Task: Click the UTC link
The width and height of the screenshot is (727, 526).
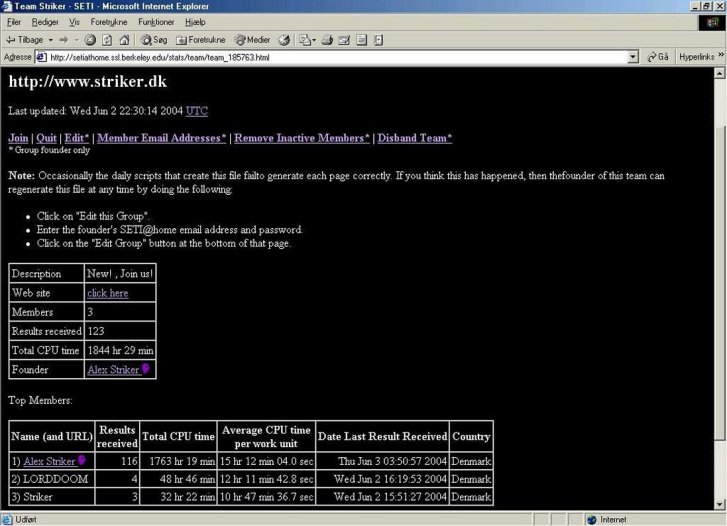Action: tap(197, 111)
